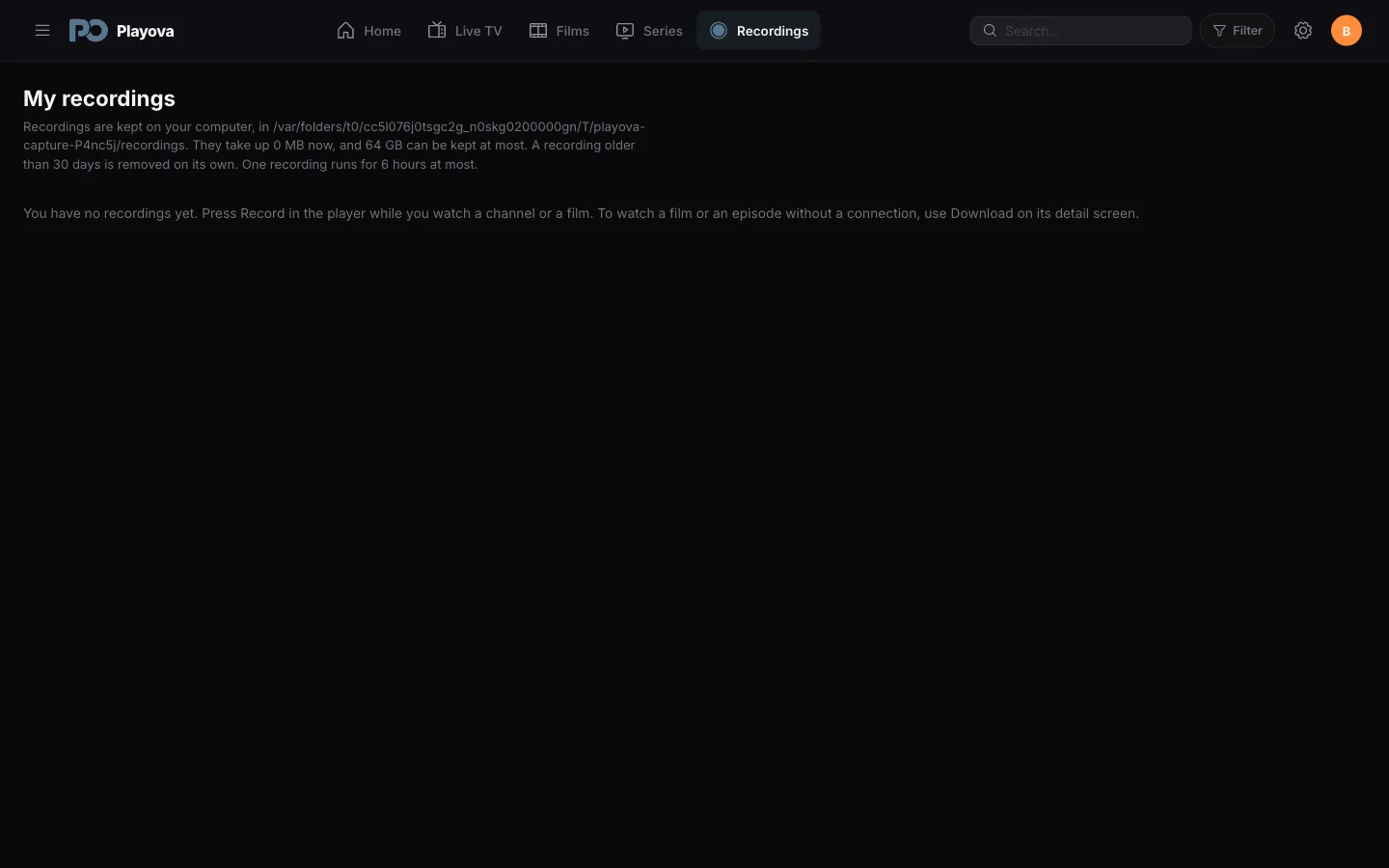Open the hamburger sidebar menu
The height and width of the screenshot is (868, 1389).
click(42, 31)
